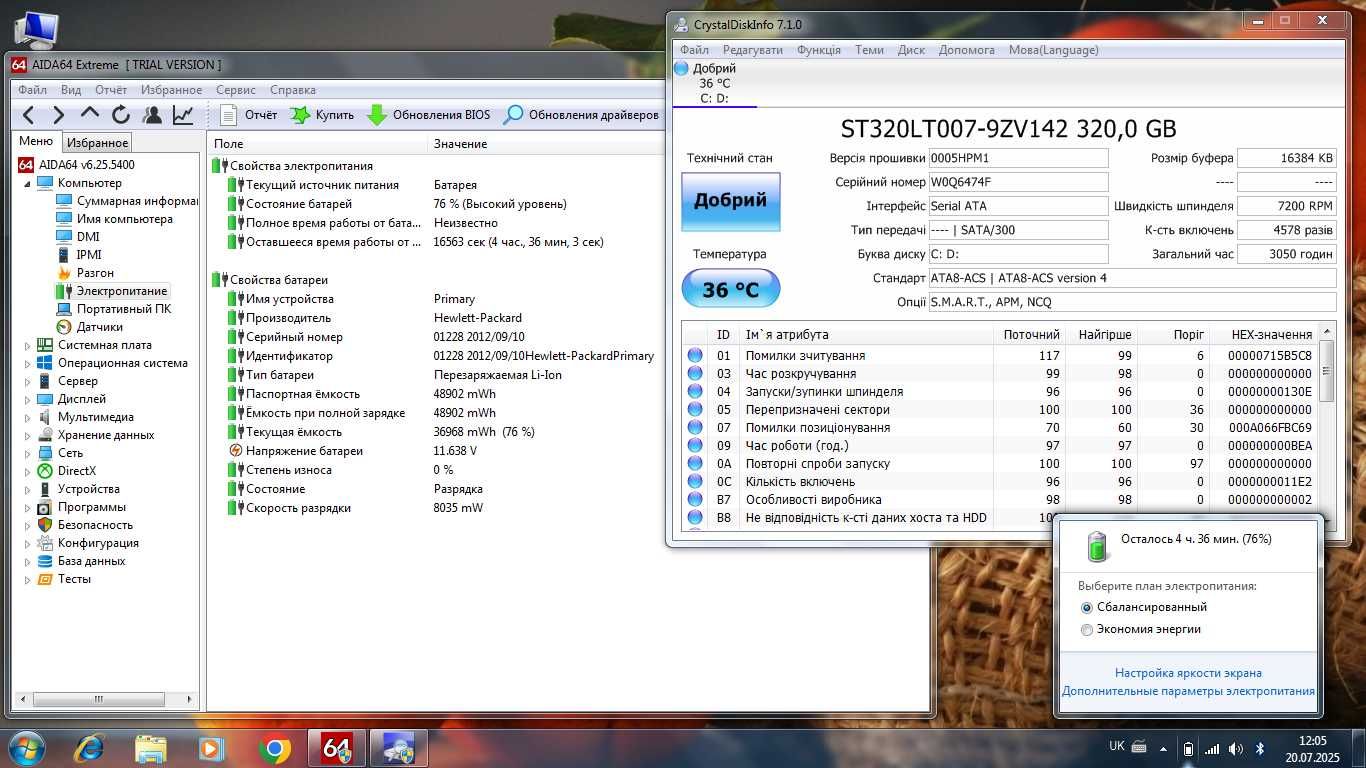
Task: Click the Добрий health status button
Action: pyautogui.click(x=730, y=202)
